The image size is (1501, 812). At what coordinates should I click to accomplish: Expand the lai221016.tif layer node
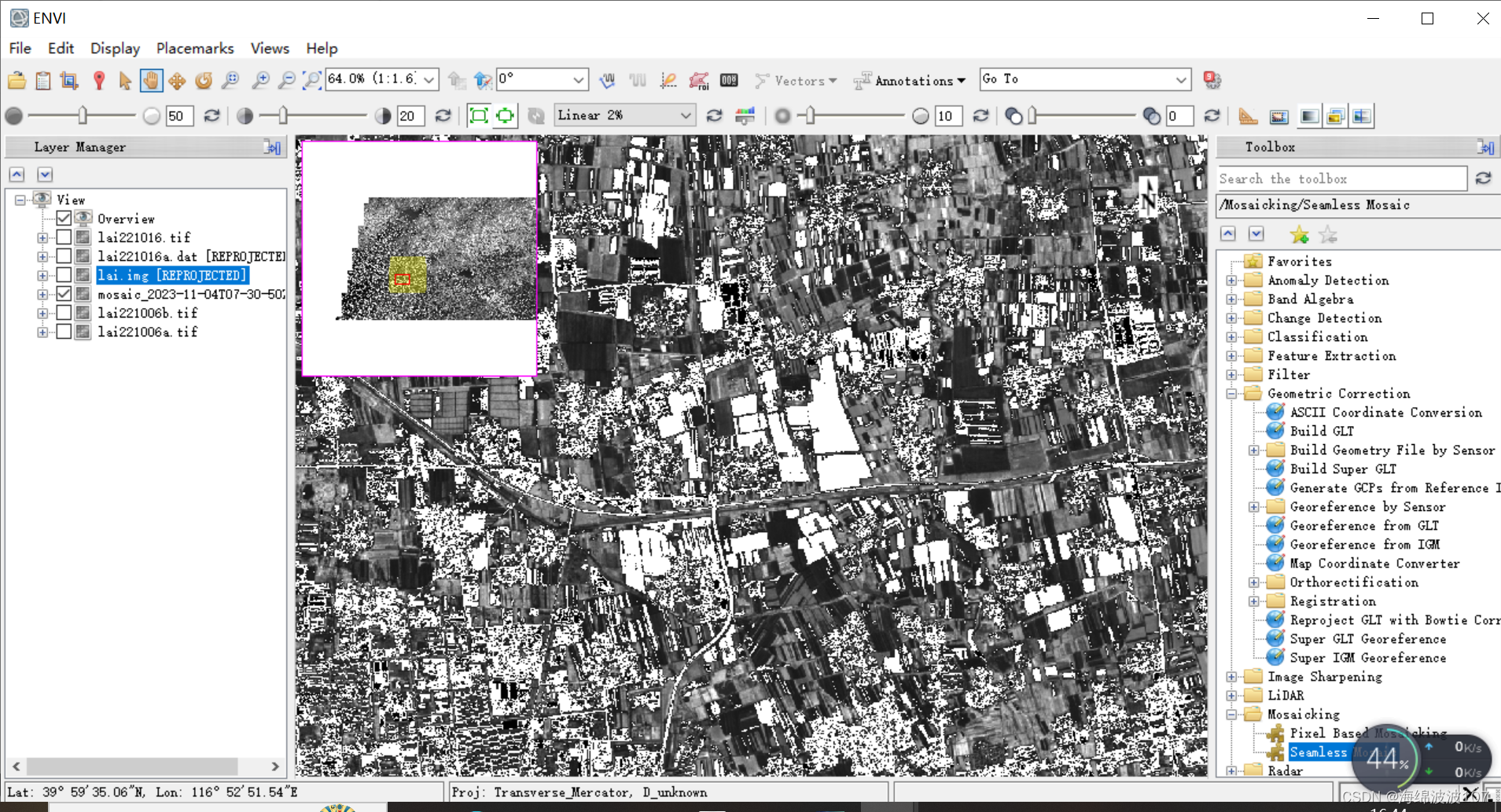[x=42, y=237]
